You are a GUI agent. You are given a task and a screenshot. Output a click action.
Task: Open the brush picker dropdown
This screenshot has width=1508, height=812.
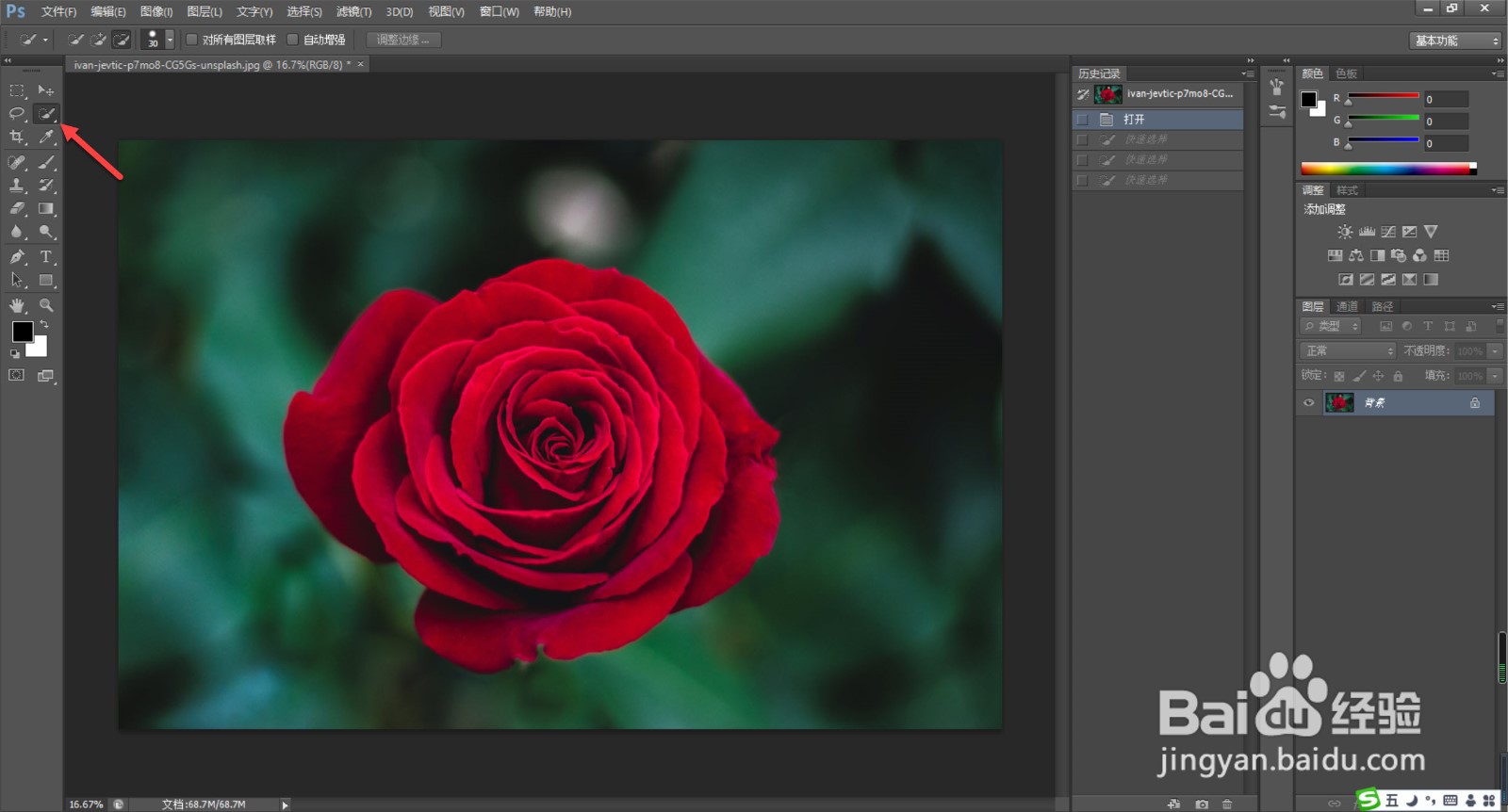coord(170,40)
